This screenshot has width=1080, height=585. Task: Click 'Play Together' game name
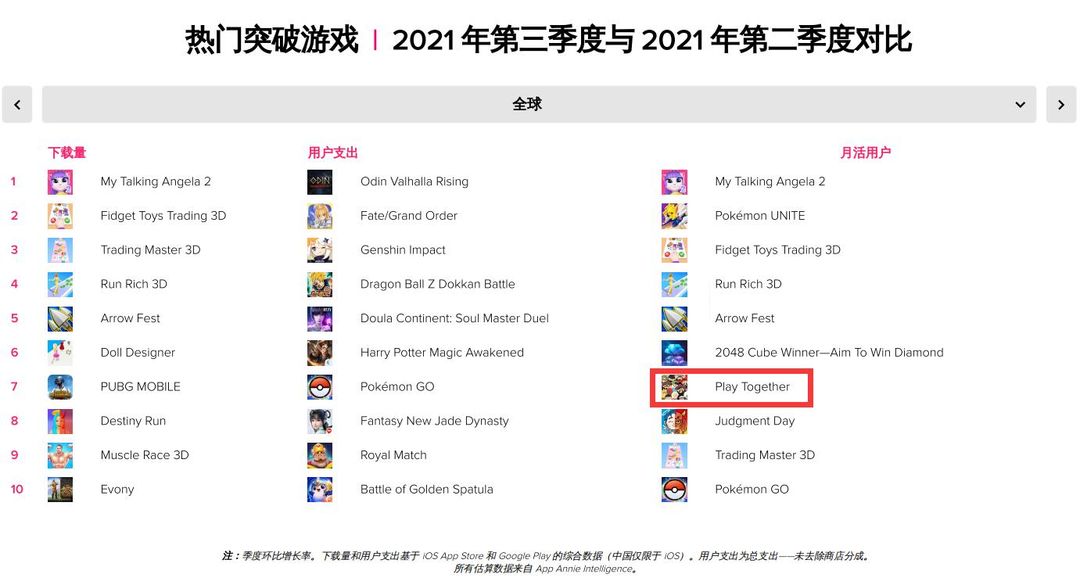coord(752,387)
